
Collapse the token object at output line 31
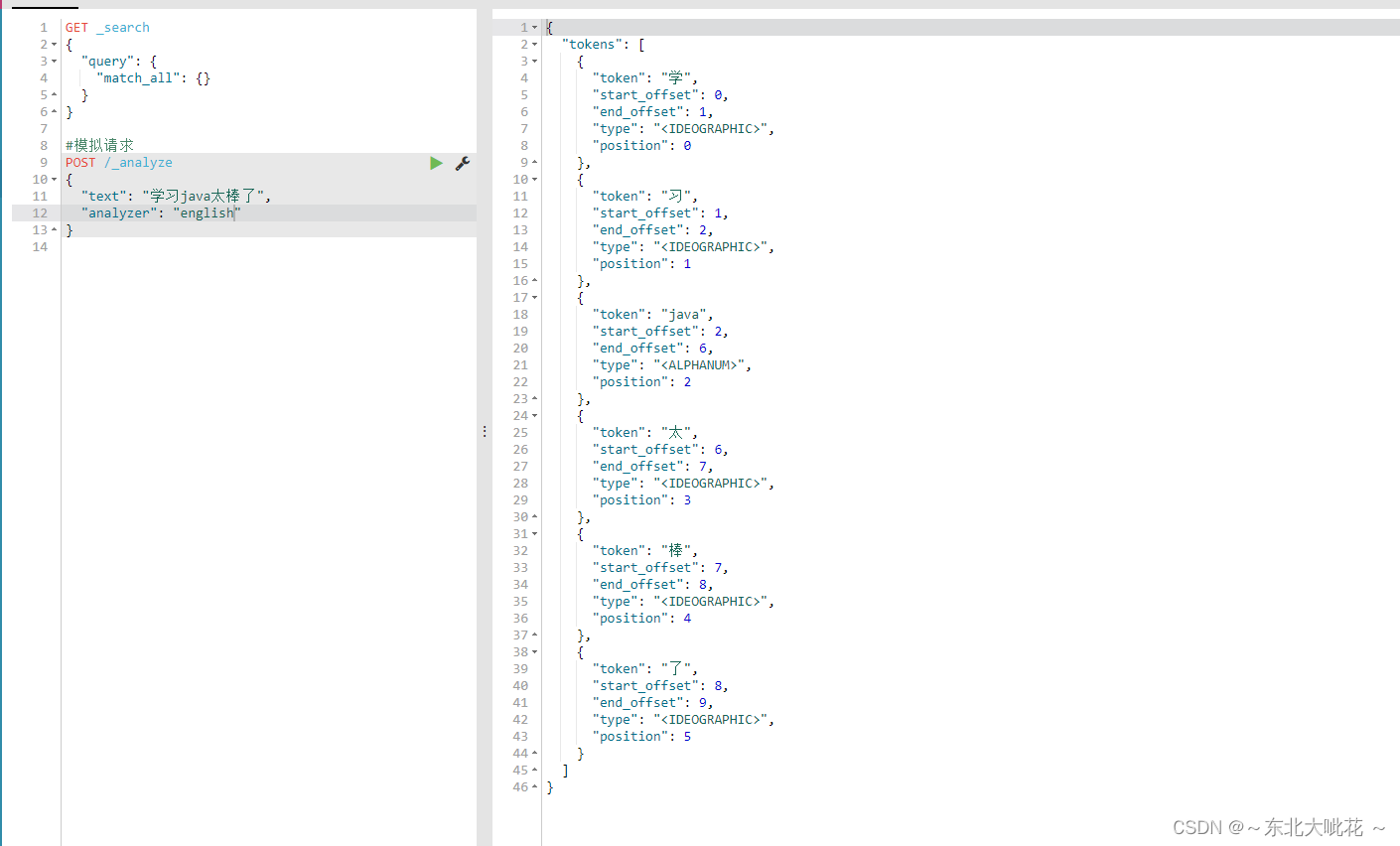(534, 534)
